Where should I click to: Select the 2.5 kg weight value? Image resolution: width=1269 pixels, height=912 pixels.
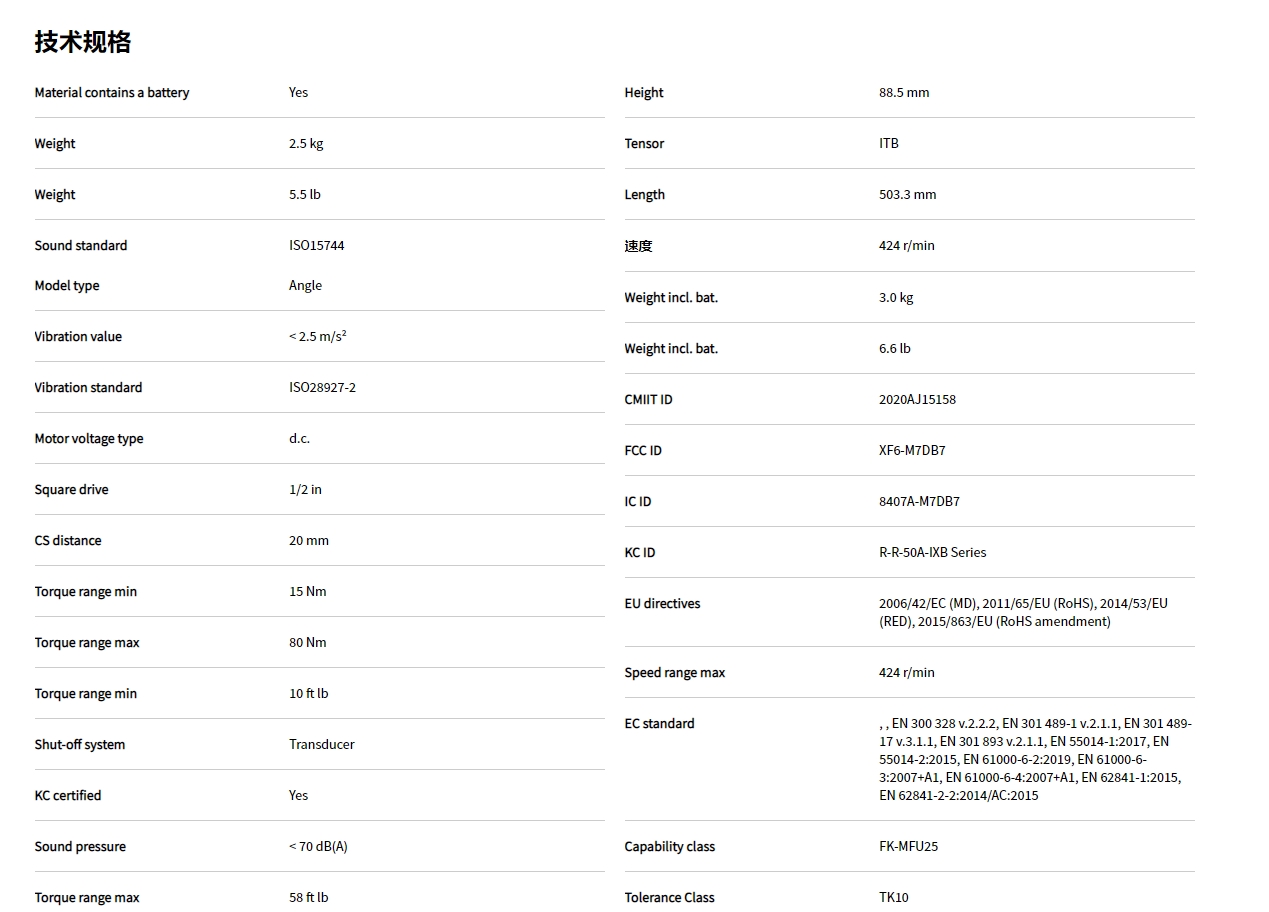coord(306,144)
